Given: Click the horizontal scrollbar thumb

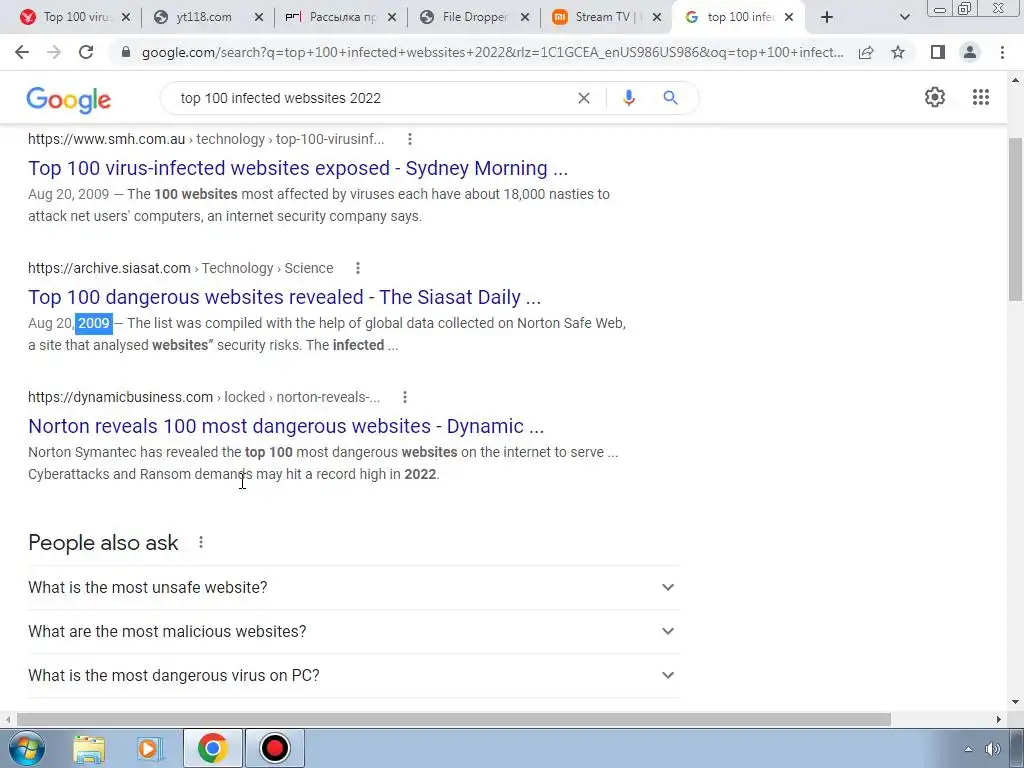Looking at the screenshot, I should point(453,719).
